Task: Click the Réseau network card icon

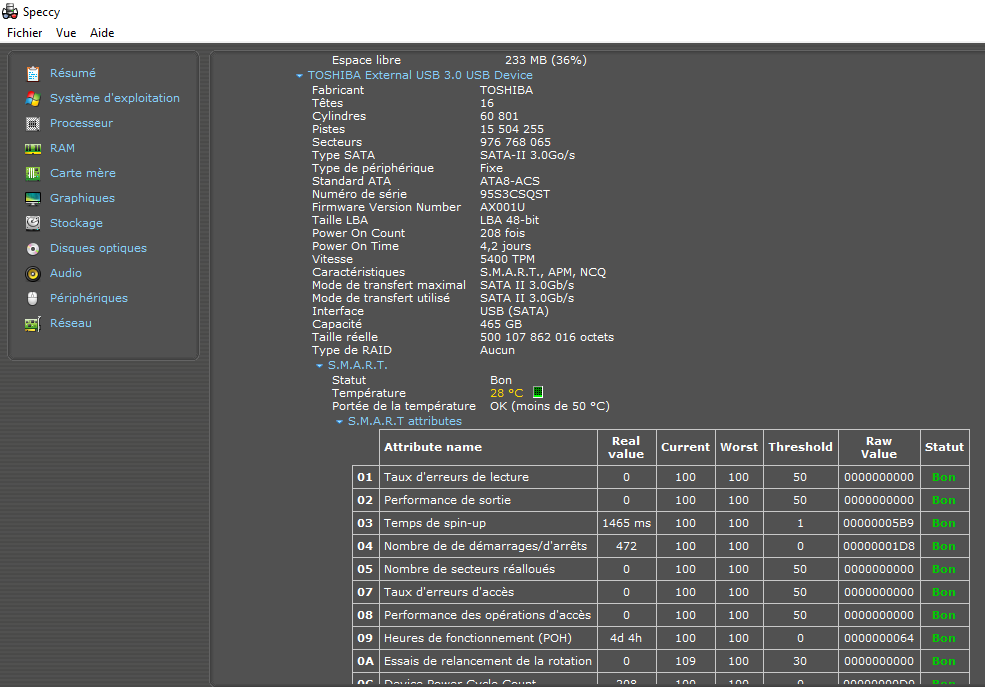Action: click(33, 323)
